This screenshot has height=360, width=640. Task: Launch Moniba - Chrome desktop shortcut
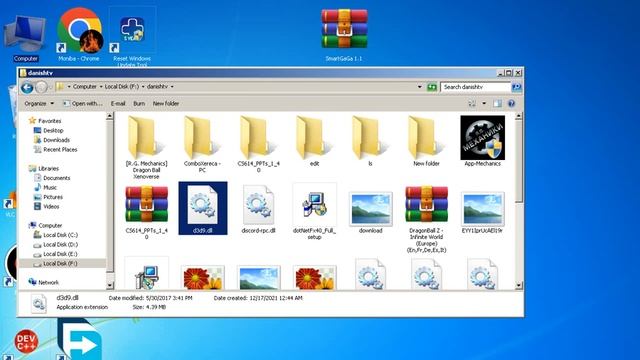click(79, 35)
